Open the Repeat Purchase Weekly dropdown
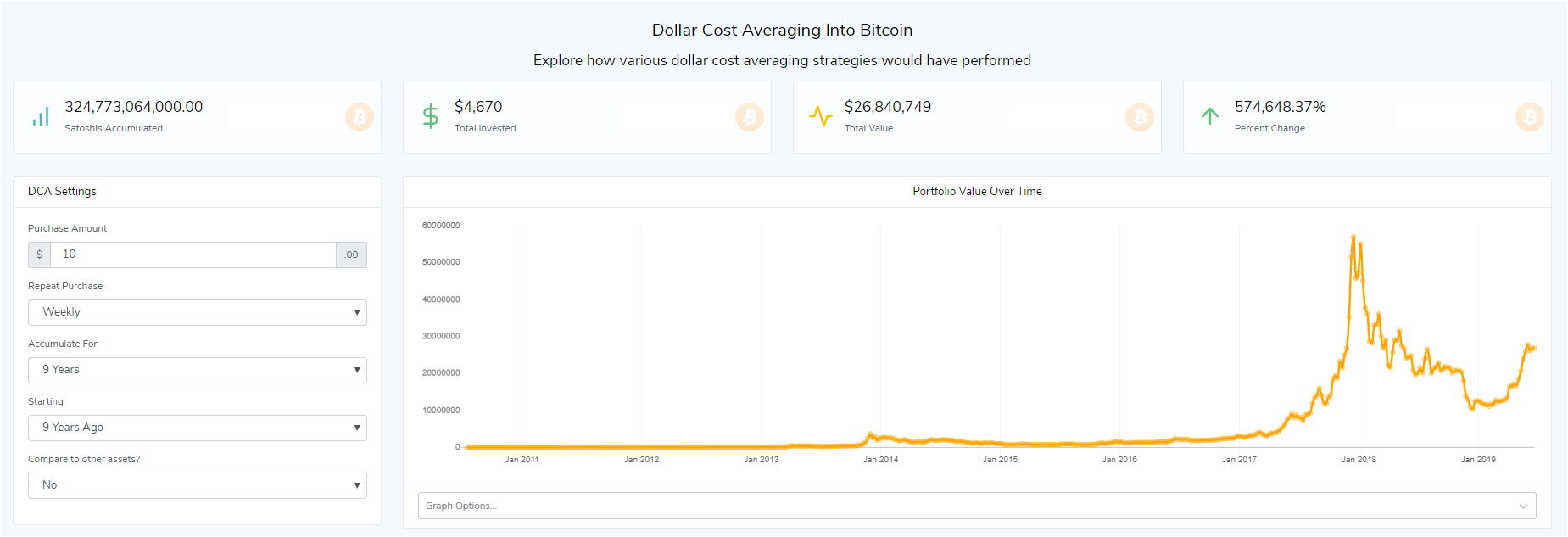1568x537 pixels. [x=198, y=312]
